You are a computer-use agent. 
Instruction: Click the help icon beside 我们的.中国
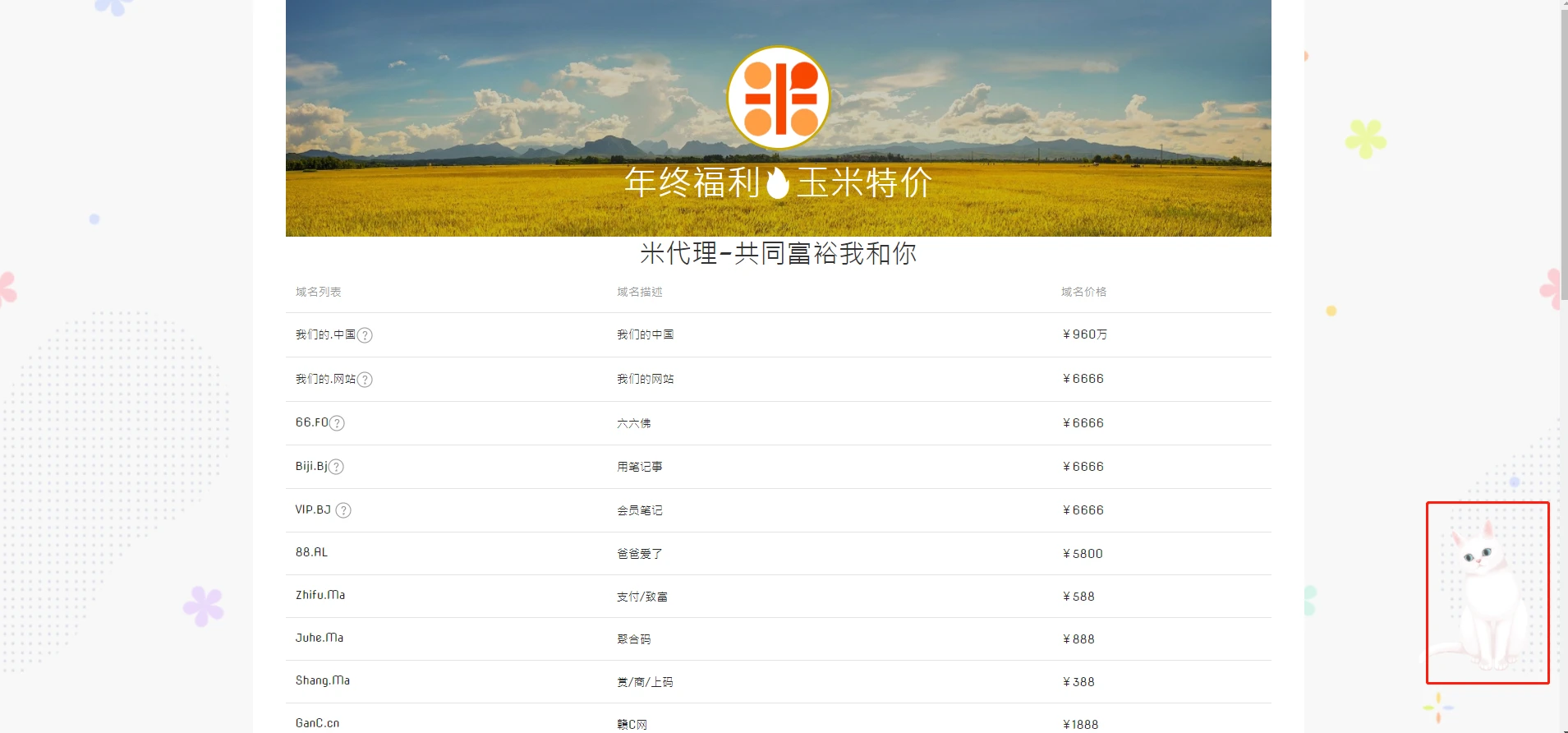(x=365, y=335)
